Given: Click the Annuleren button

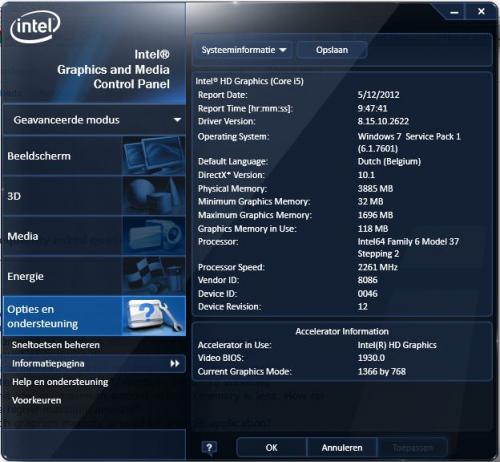Looking at the screenshot, I should pyautogui.click(x=342, y=447).
